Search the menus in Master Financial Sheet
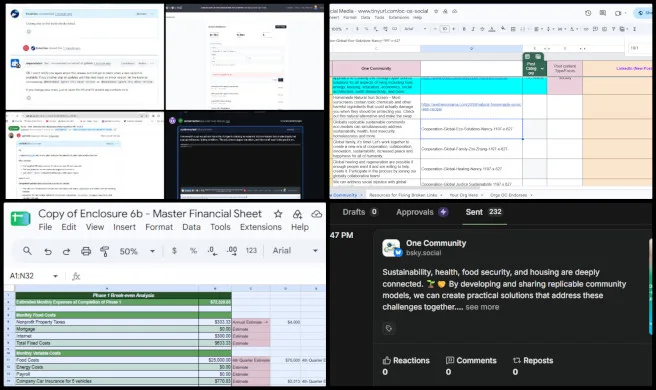The width and height of the screenshot is (656, 390). [27, 251]
